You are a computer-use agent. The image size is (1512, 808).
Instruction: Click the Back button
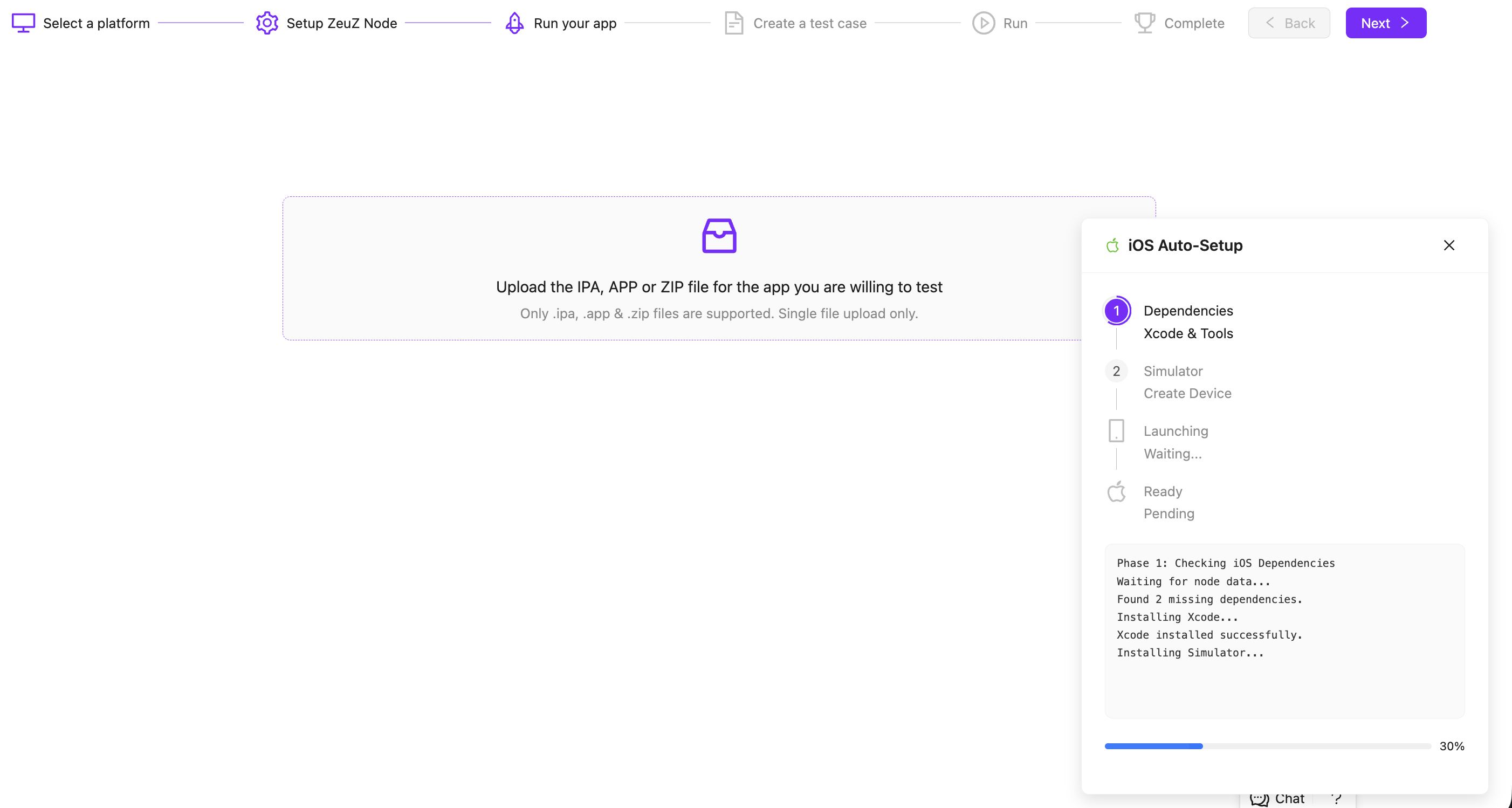click(1289, 23)
